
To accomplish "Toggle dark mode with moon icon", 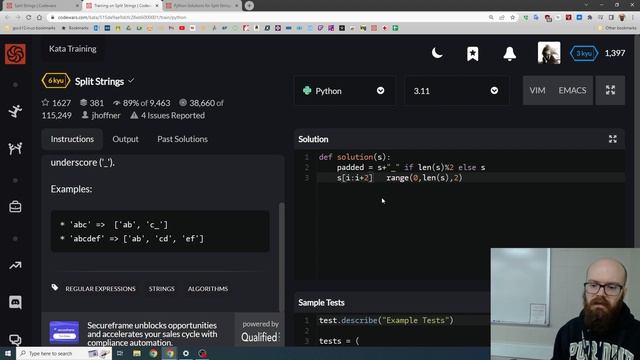I will tap(437, 53).
